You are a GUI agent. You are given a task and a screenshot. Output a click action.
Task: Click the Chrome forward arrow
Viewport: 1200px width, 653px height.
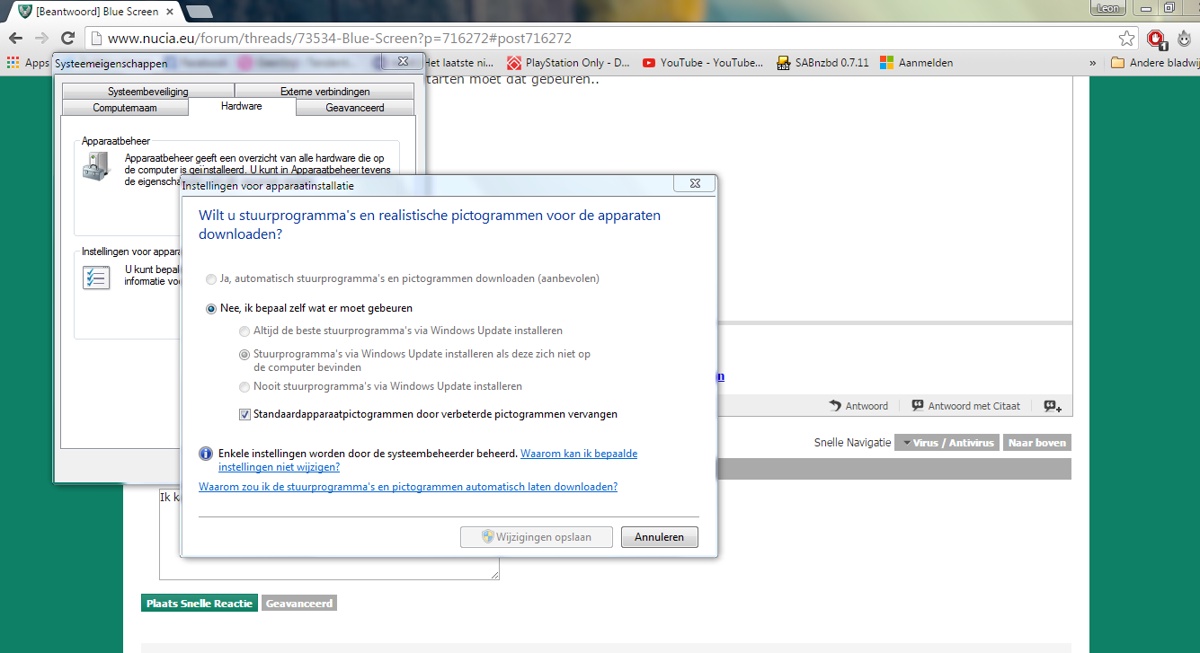[x=42, y=38]
